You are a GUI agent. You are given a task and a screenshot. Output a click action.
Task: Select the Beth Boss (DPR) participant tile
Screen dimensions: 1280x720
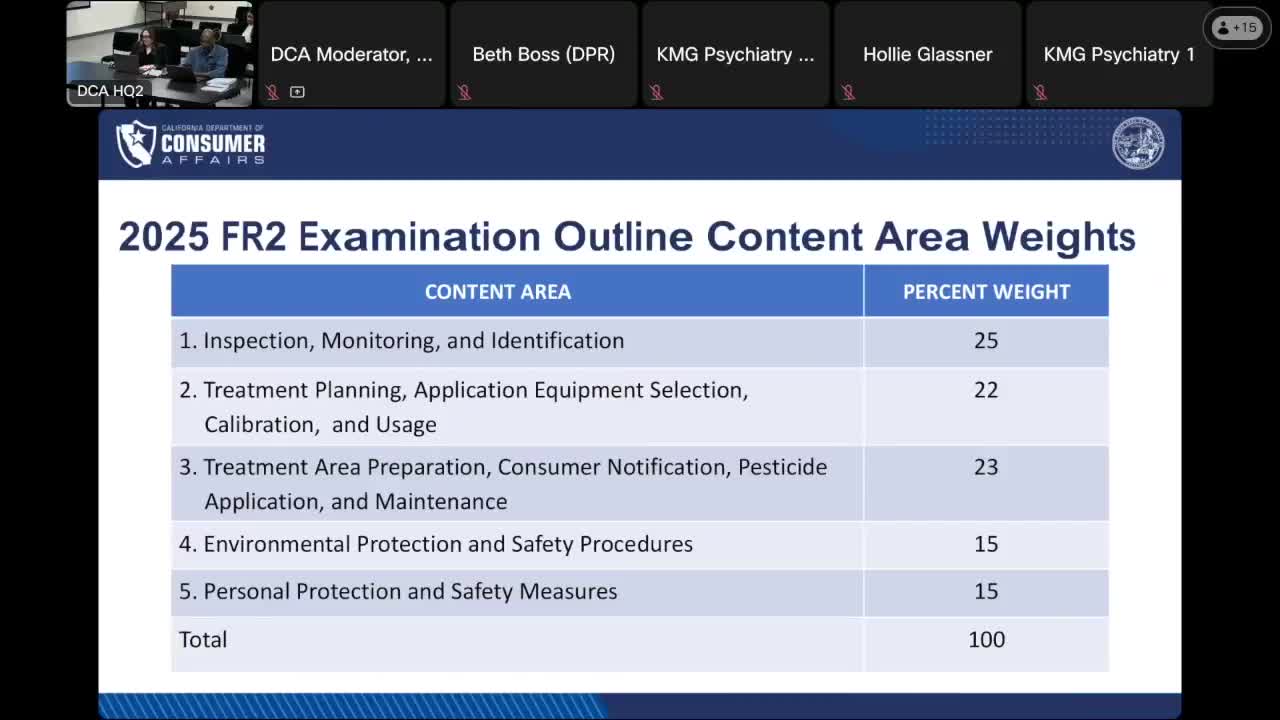point(543,53)
